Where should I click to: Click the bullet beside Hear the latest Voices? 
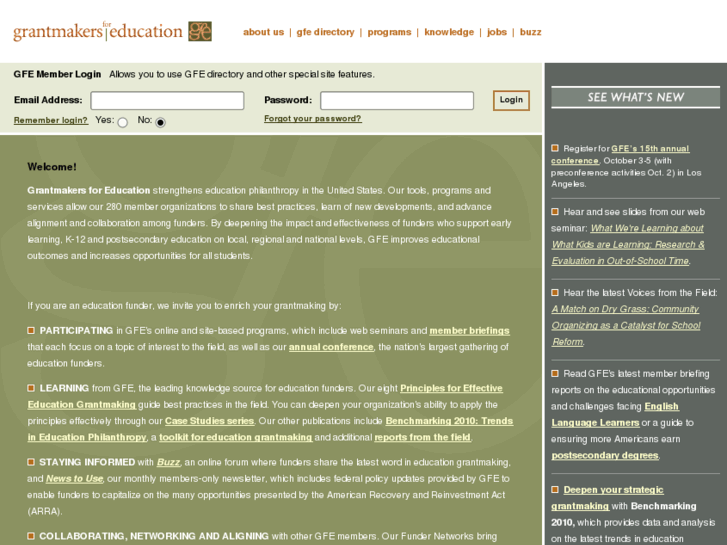pyautogui.click(x=555, y=292)
